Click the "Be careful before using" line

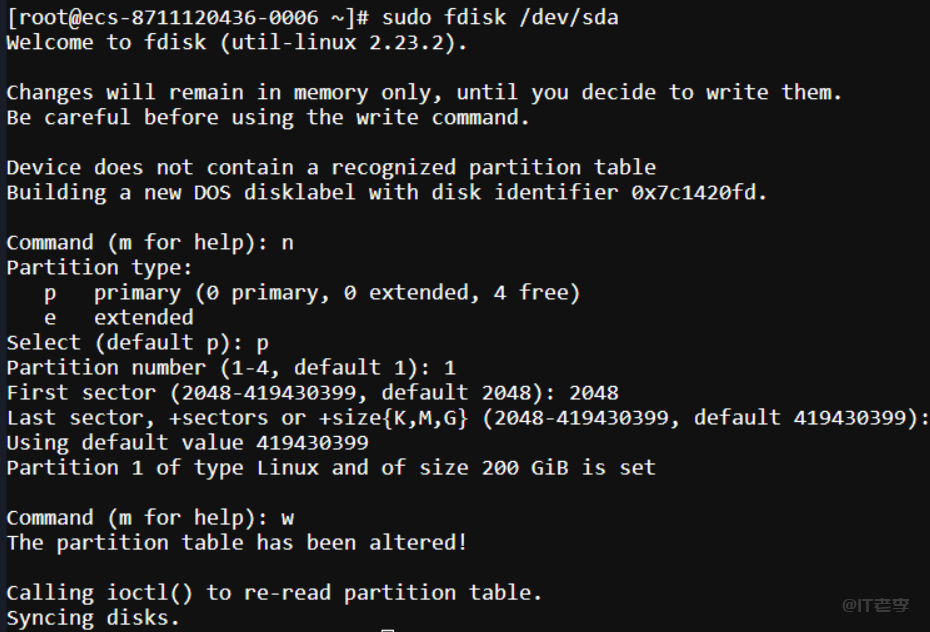click(268, 117)
